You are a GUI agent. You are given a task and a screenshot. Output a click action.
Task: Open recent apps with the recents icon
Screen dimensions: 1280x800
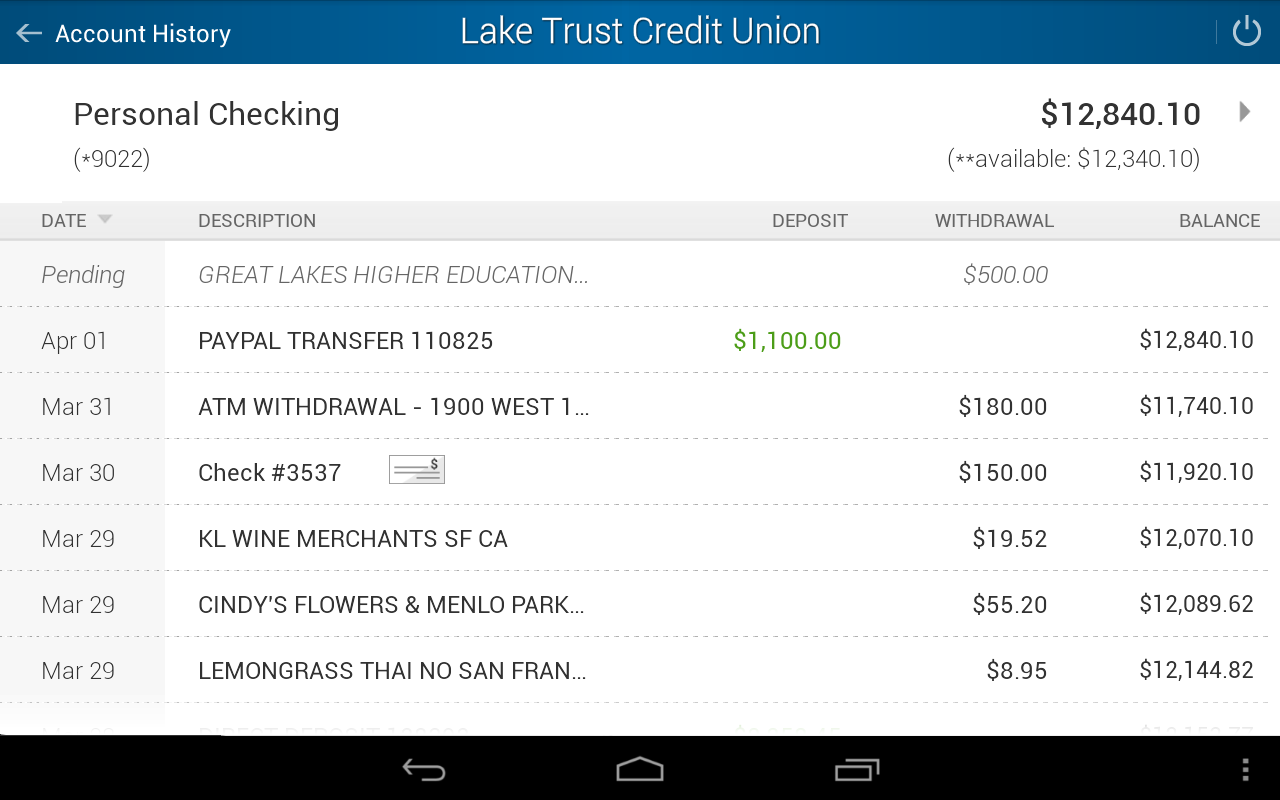pos(855,769)
